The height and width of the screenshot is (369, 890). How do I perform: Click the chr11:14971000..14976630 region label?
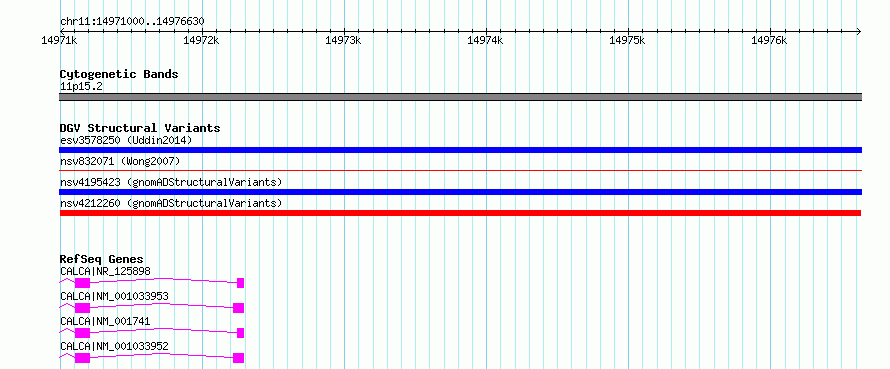tap(132, 22)
